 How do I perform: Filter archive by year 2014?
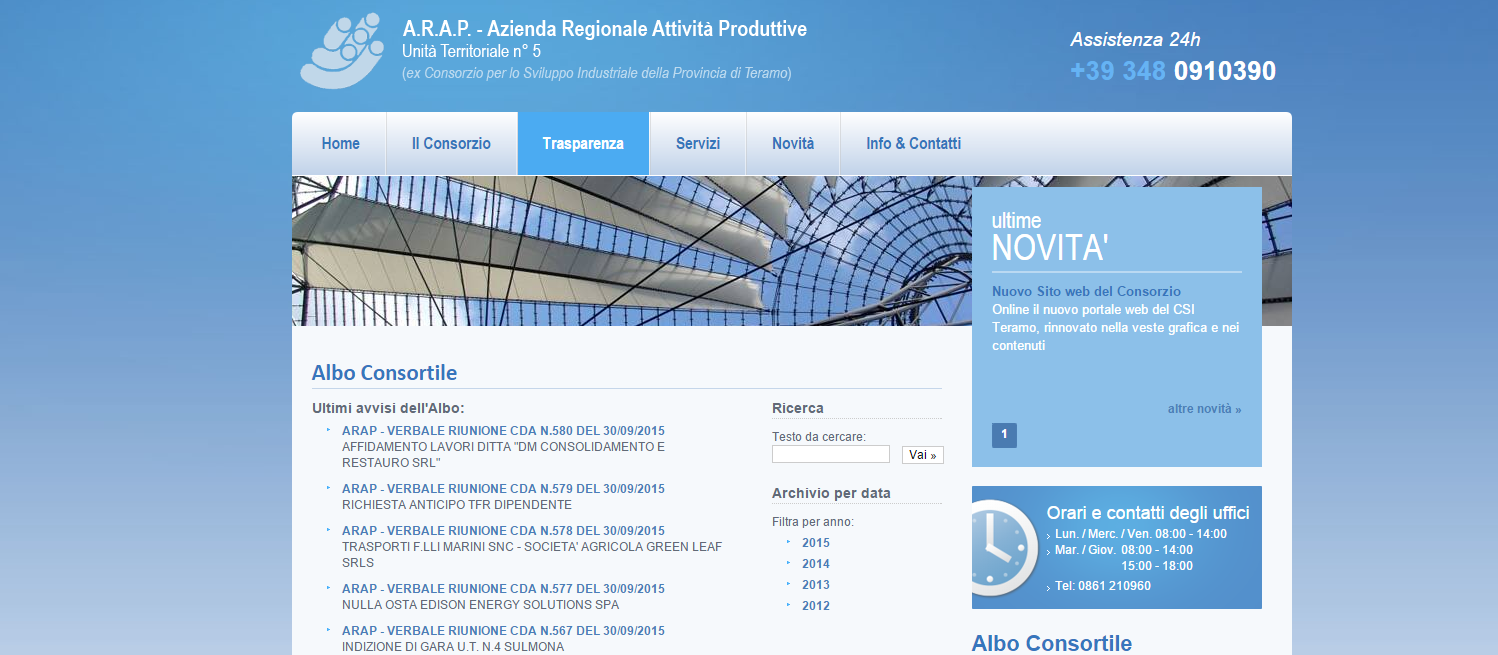point(815,564)
